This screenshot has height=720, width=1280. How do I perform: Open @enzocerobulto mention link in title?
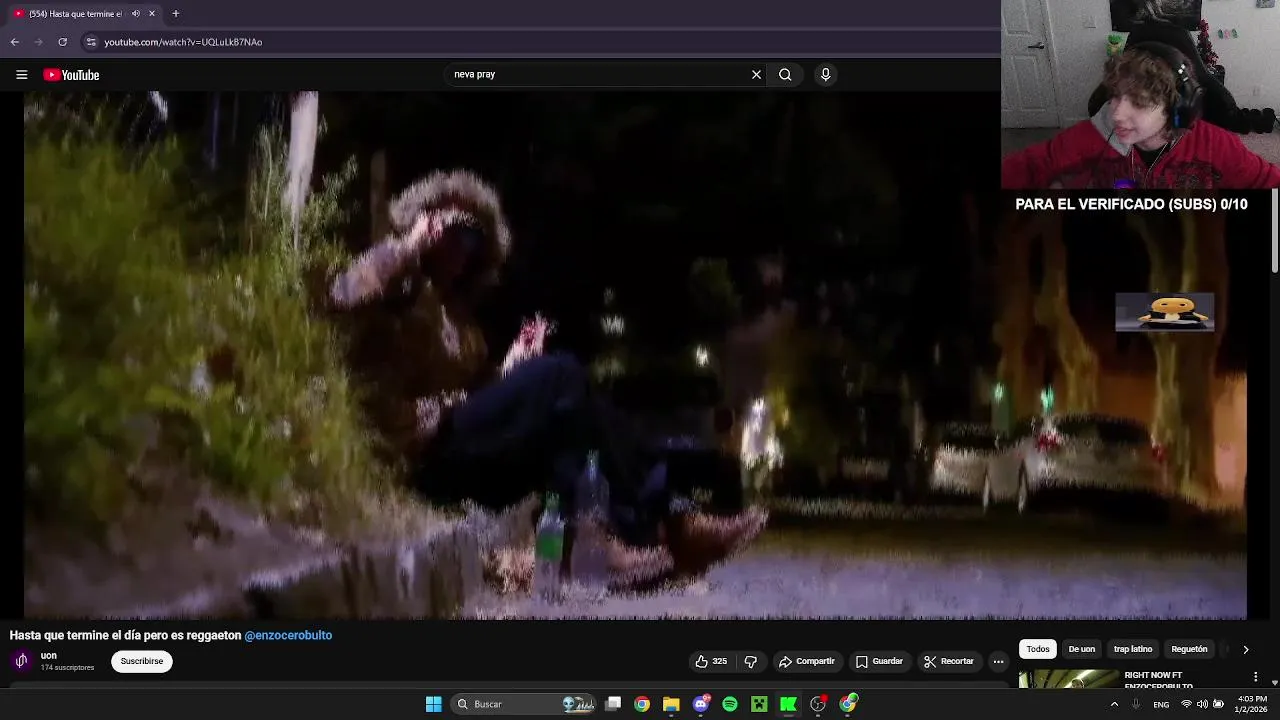[x=288, y=635]
